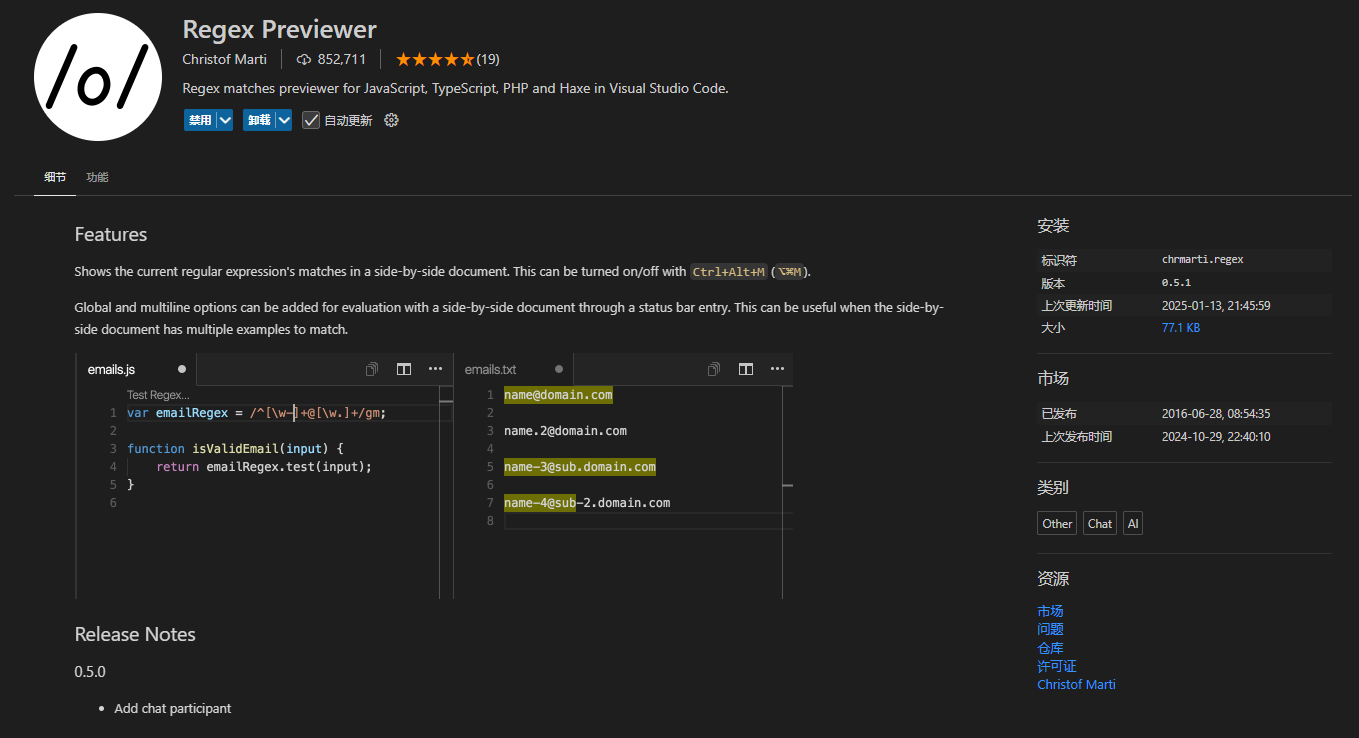Click the extension demo screenshot image
1359x738 pixels.
[434, 476]
